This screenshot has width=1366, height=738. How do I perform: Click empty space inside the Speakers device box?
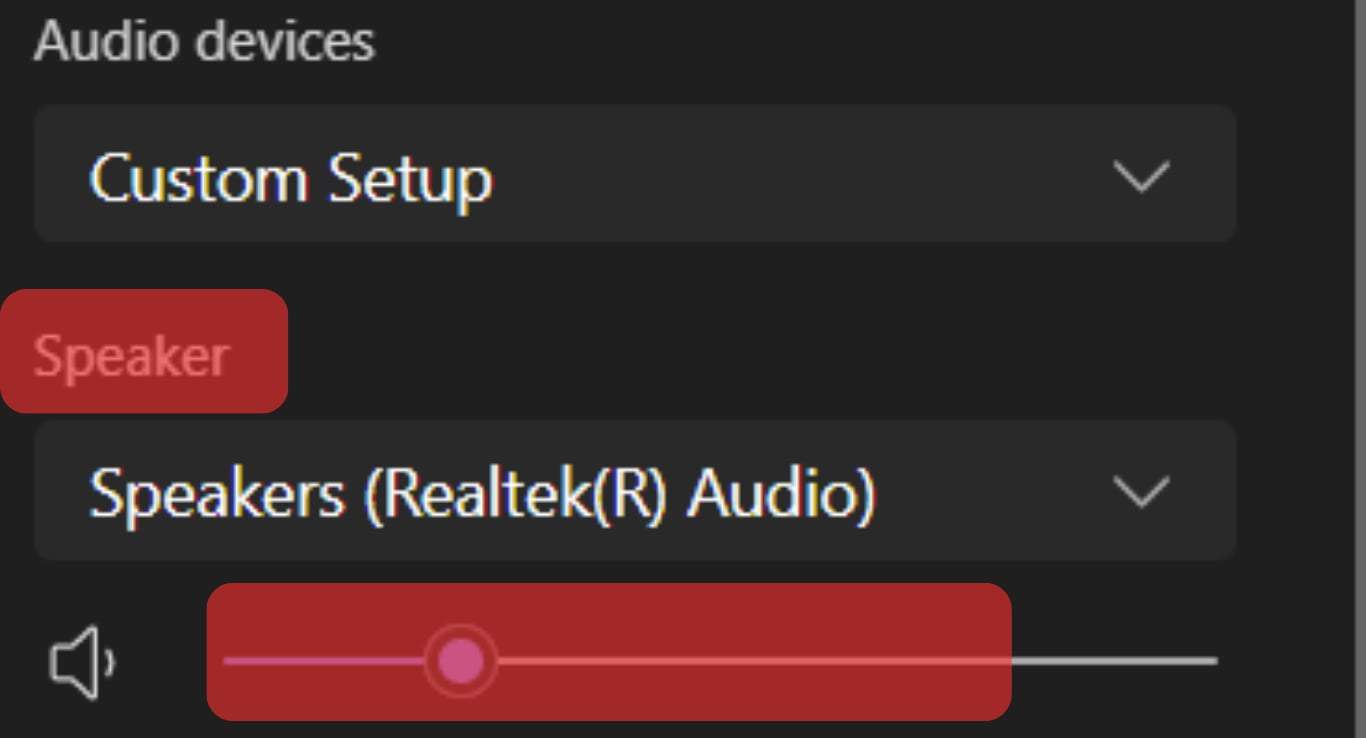[x=990, y=490]
